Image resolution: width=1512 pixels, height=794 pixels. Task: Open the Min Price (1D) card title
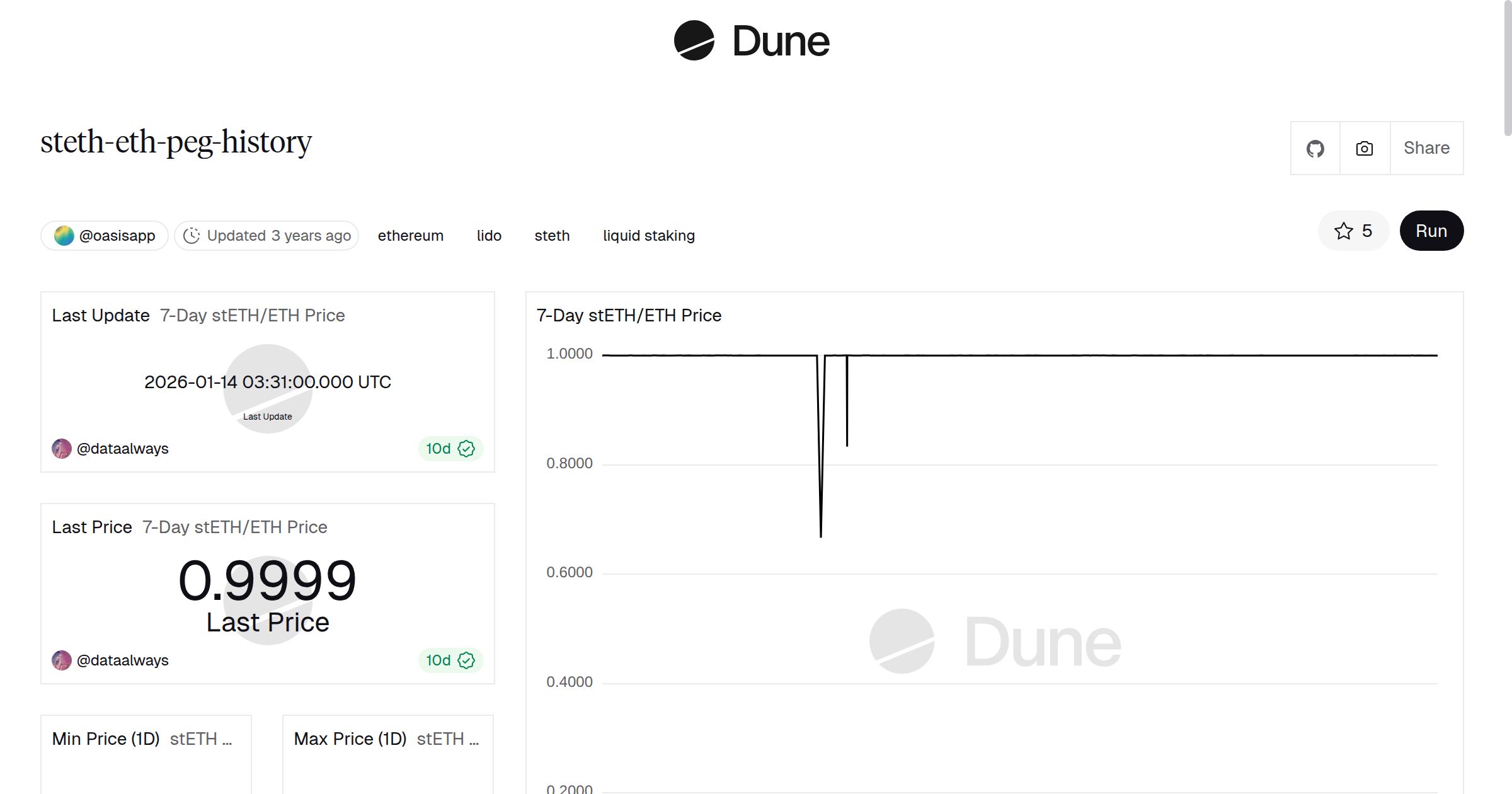point(106,739)
